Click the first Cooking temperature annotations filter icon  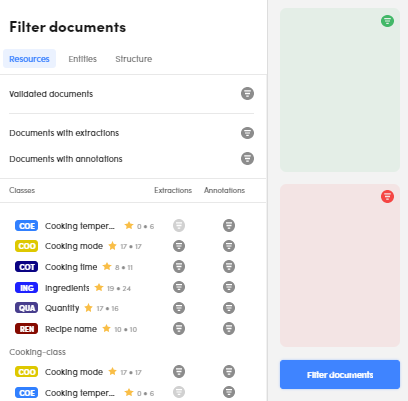[229, 226]
